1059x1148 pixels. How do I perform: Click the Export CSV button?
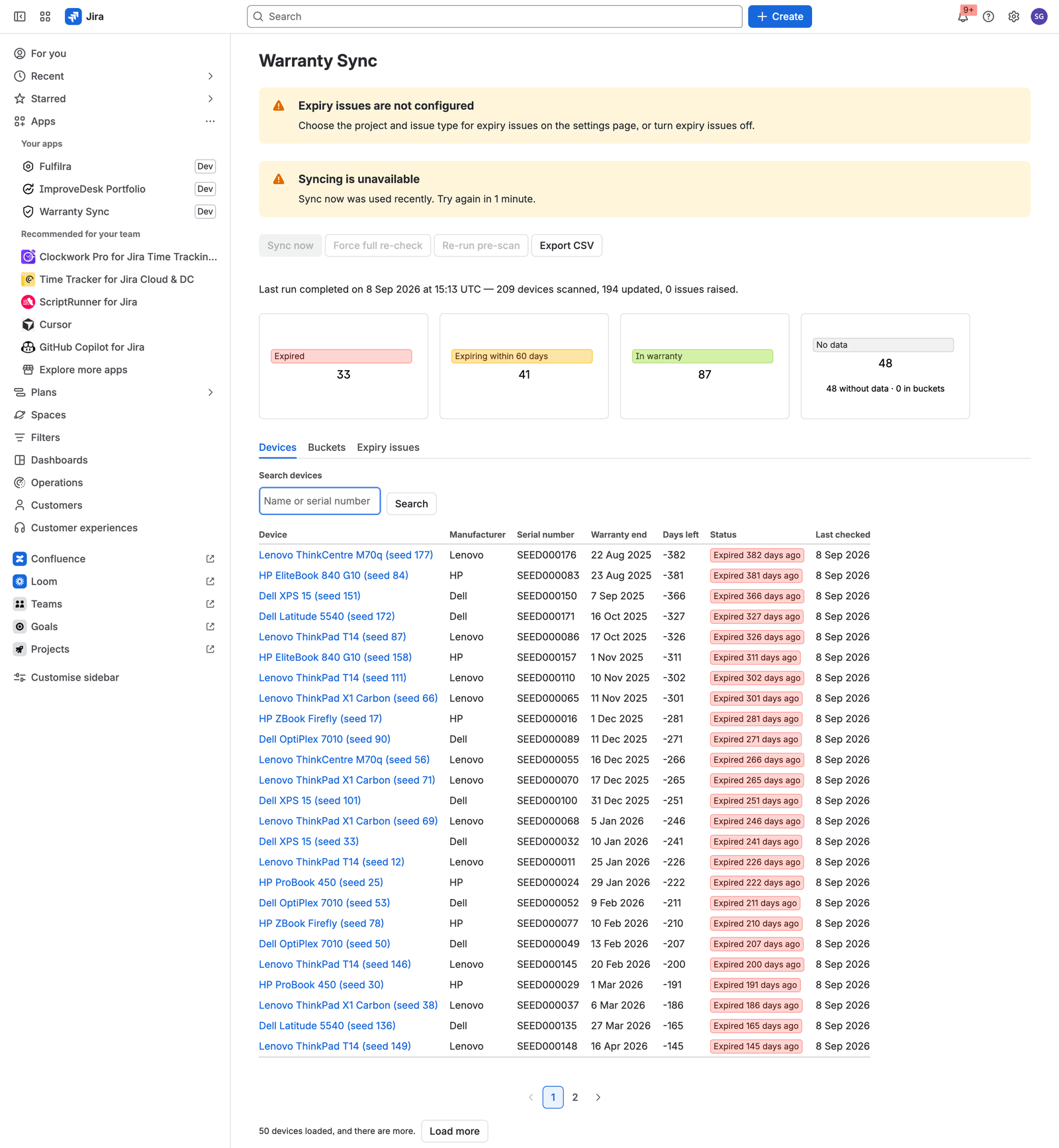coord(567,246)
